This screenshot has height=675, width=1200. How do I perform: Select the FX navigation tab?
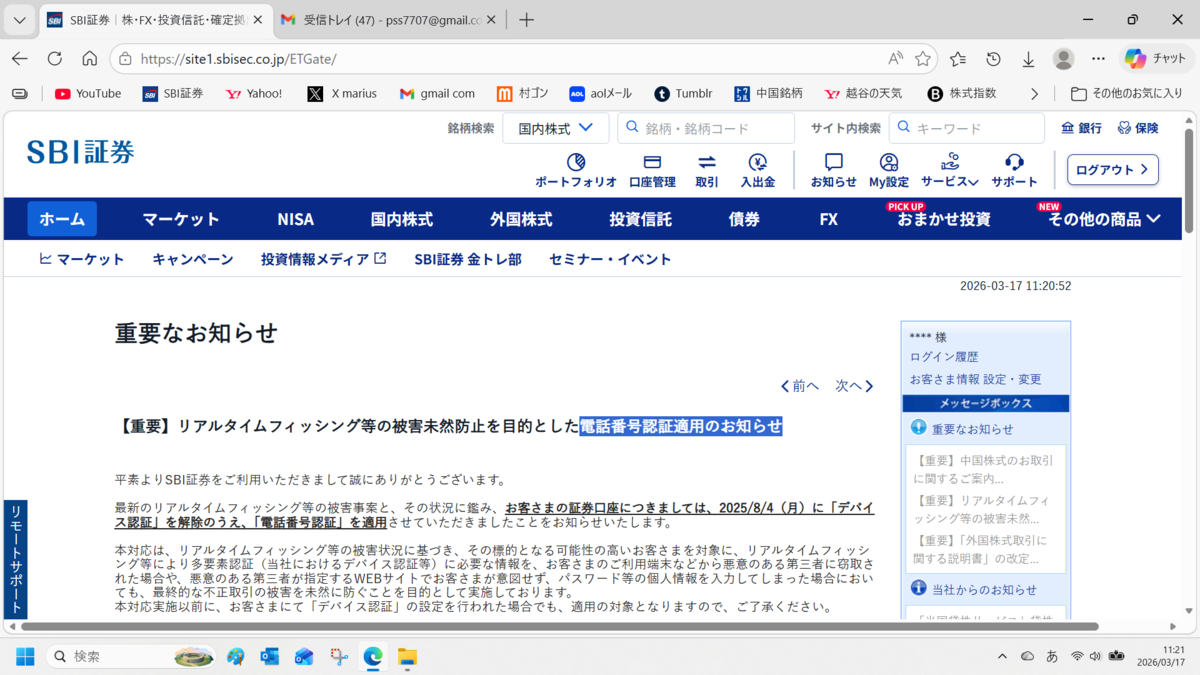click(828, 219)
